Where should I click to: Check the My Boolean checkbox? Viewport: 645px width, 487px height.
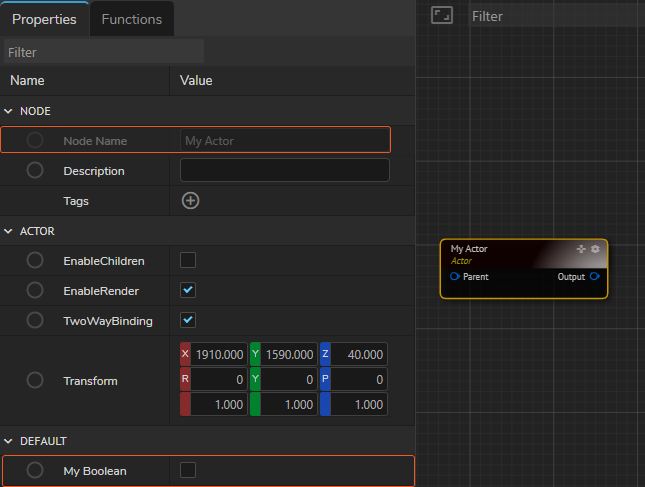pyautogui.click(x=188, y=470)
